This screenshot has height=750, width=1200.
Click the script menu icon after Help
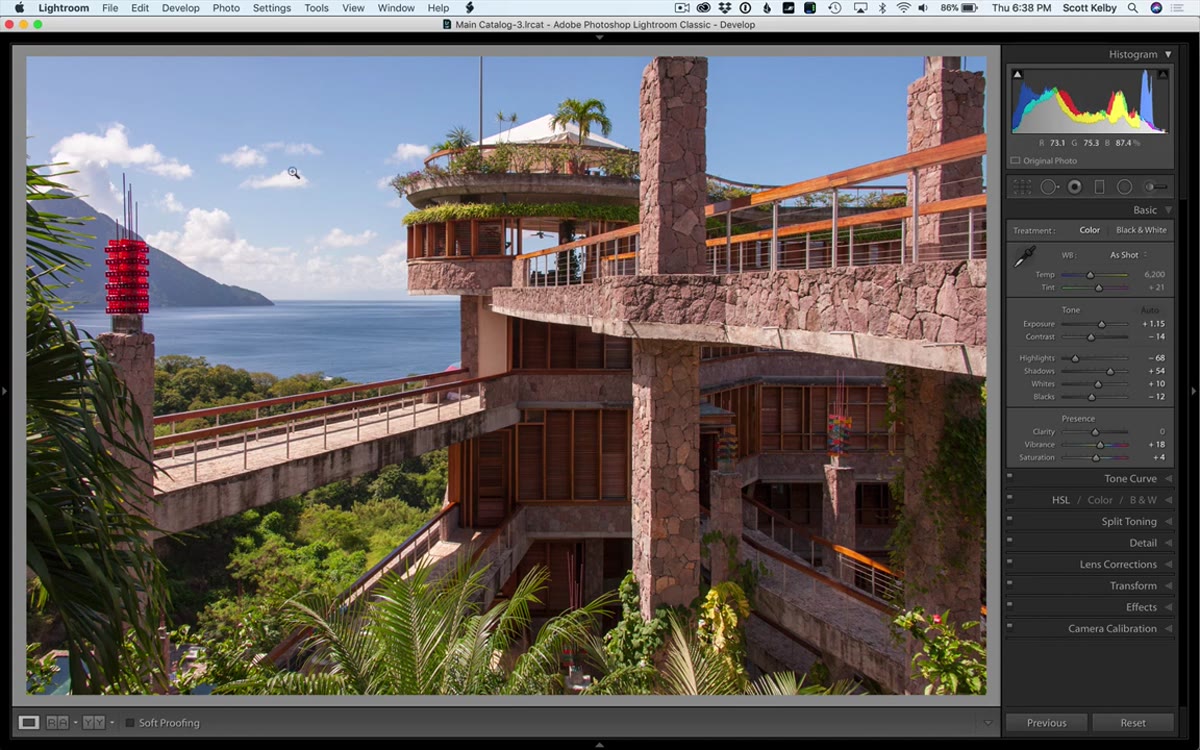[469, 8]
